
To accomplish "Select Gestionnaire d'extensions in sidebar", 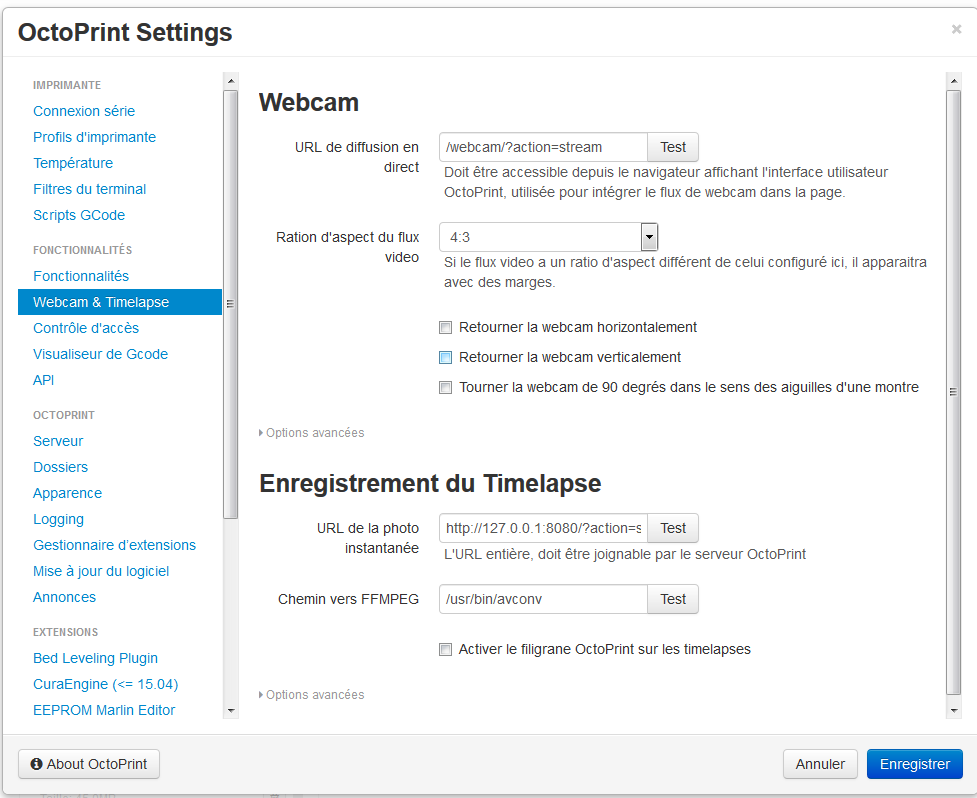I will 114,545.
